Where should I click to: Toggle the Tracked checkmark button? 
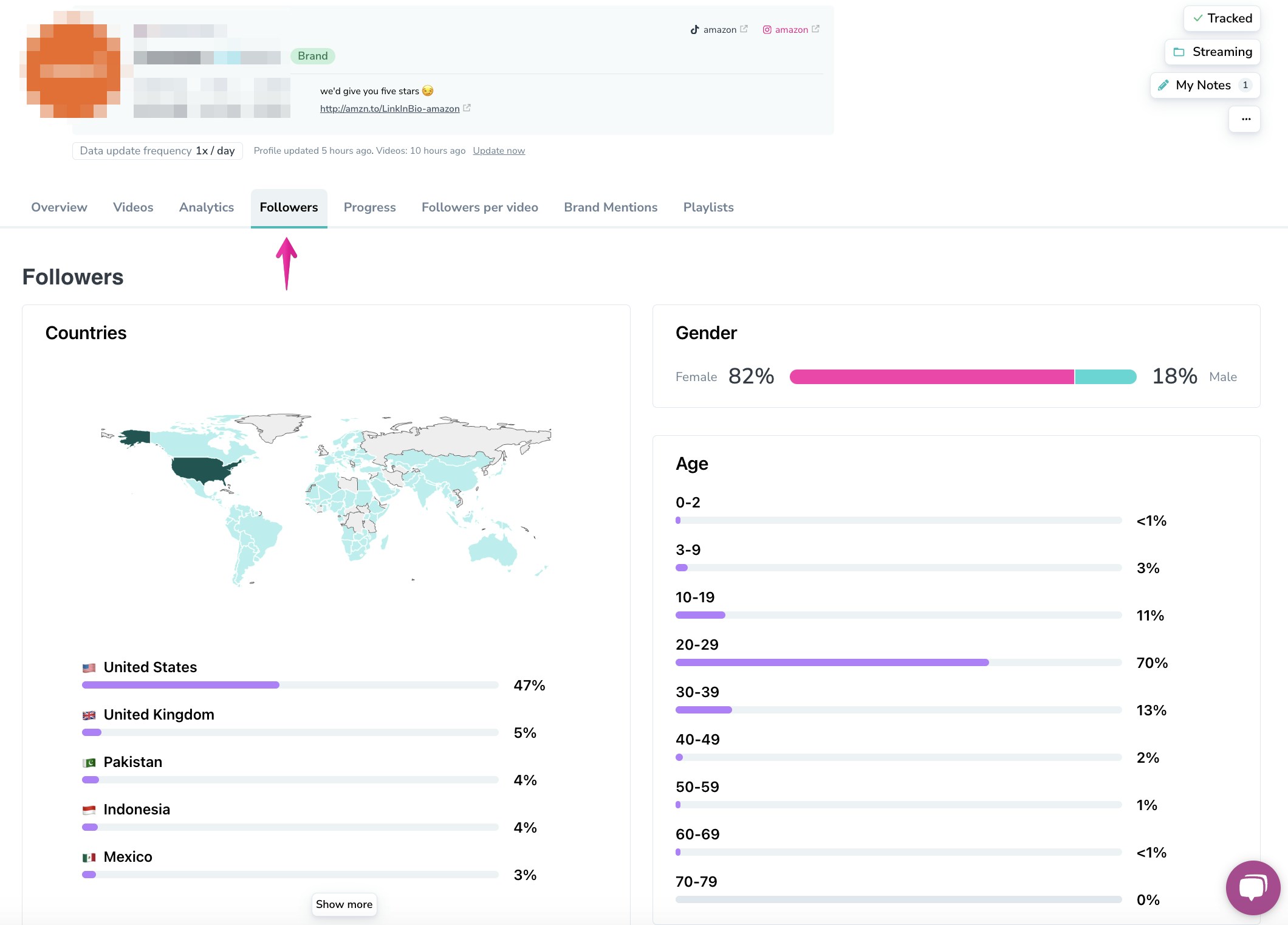click(1221, 18)
